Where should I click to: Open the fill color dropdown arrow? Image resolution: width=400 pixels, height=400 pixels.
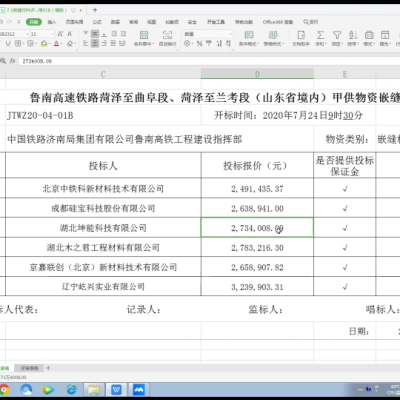coord(49,44)
